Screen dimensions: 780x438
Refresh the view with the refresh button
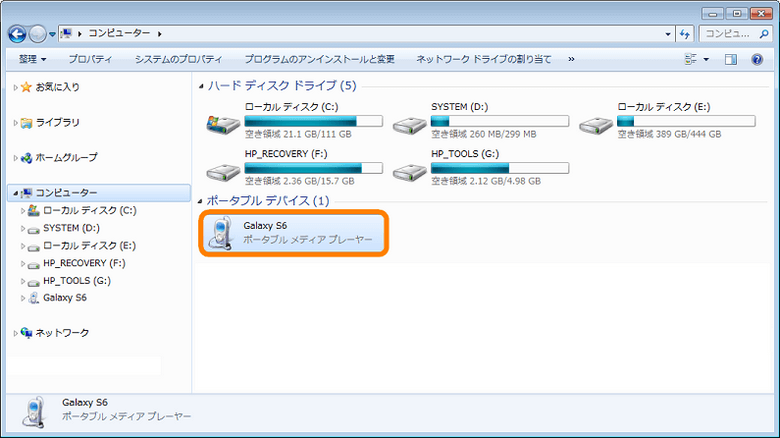tap(684, 34)
